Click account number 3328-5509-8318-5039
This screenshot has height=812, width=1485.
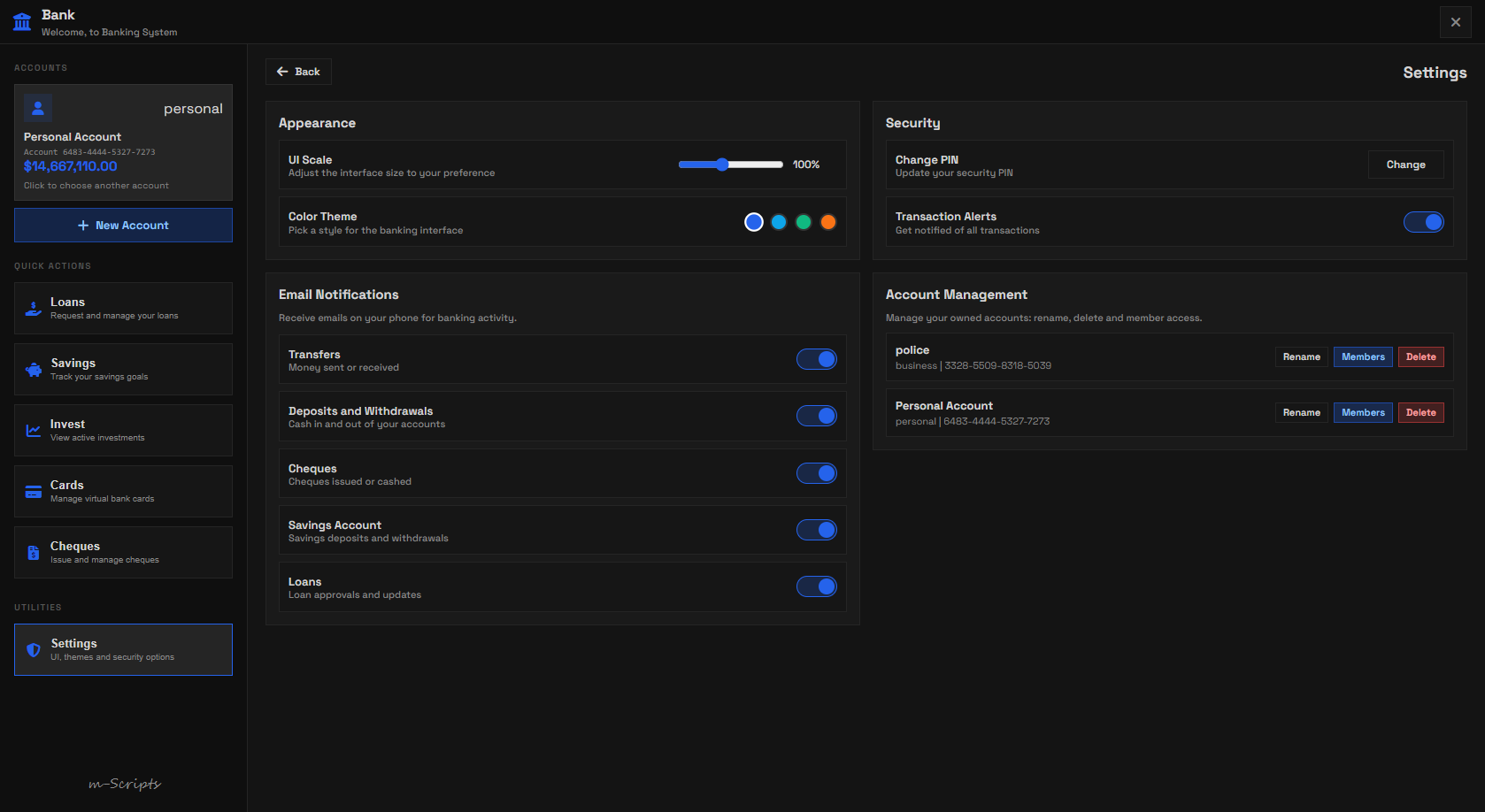tap(997, 365)
